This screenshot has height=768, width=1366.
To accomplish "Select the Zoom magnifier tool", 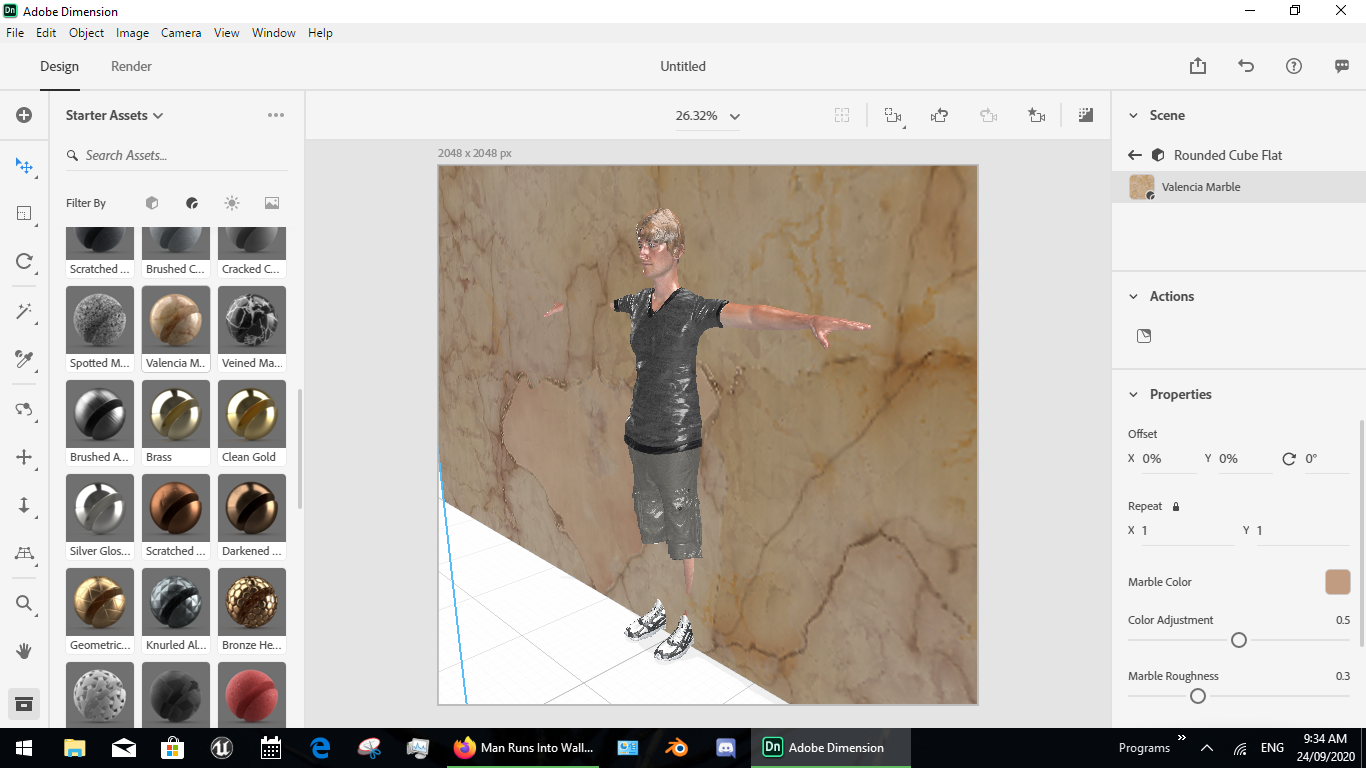I will (x=24, y=603).
